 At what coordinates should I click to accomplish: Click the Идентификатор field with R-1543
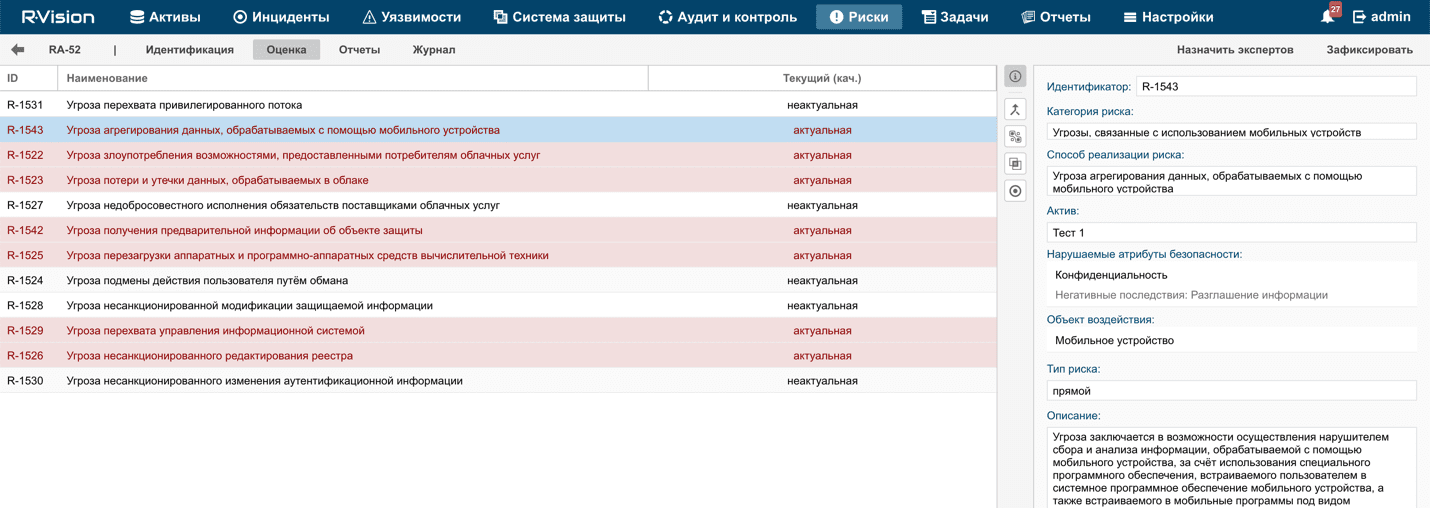coord(1276,87)
